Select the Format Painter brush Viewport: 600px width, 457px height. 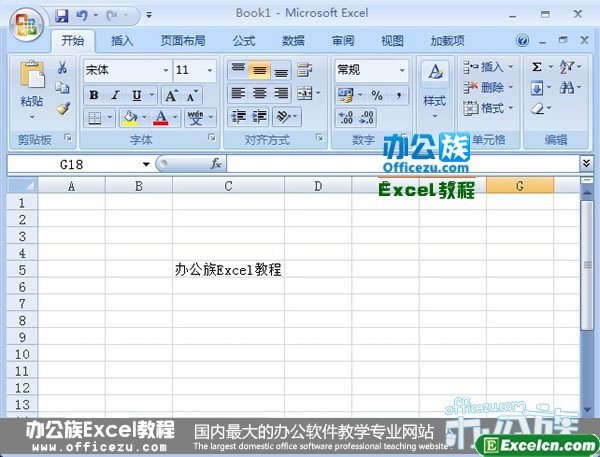[x=63, y=108]
